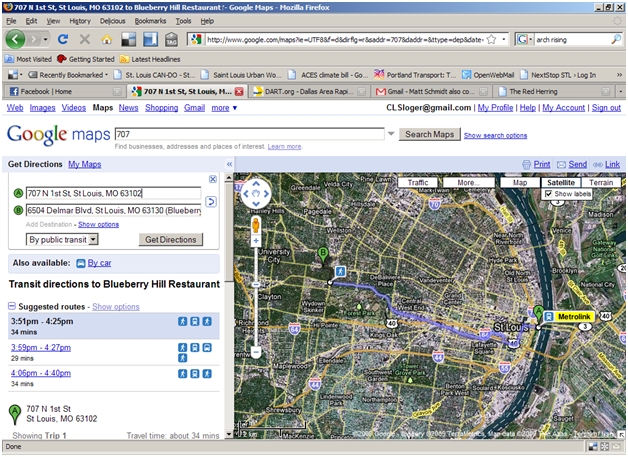Click green marker A on map
Screen dimensions: 628x457
539,314
